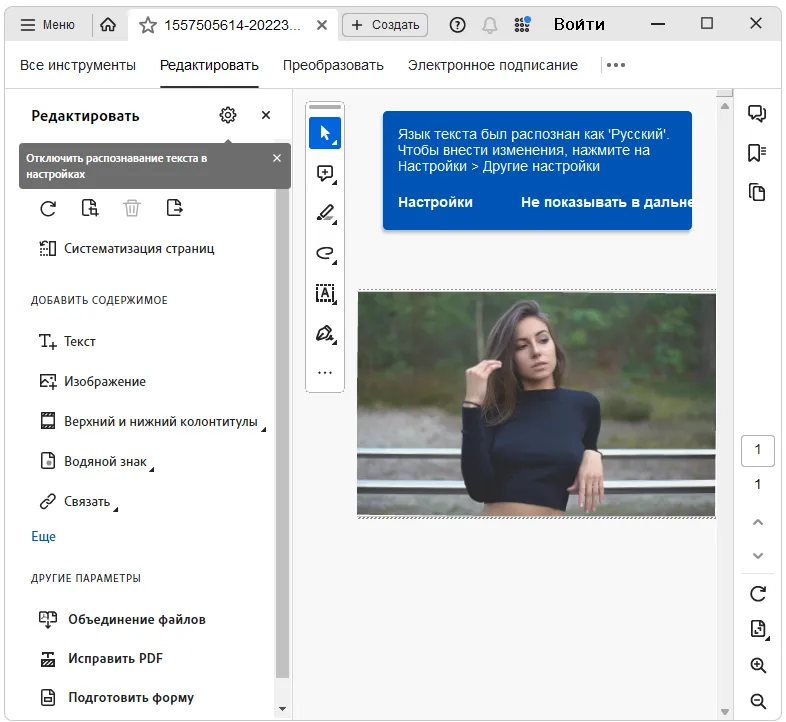This screenshot has height=722, width=786.
Task: Zoom in with magnifier plus
Action: pos(758,665)
